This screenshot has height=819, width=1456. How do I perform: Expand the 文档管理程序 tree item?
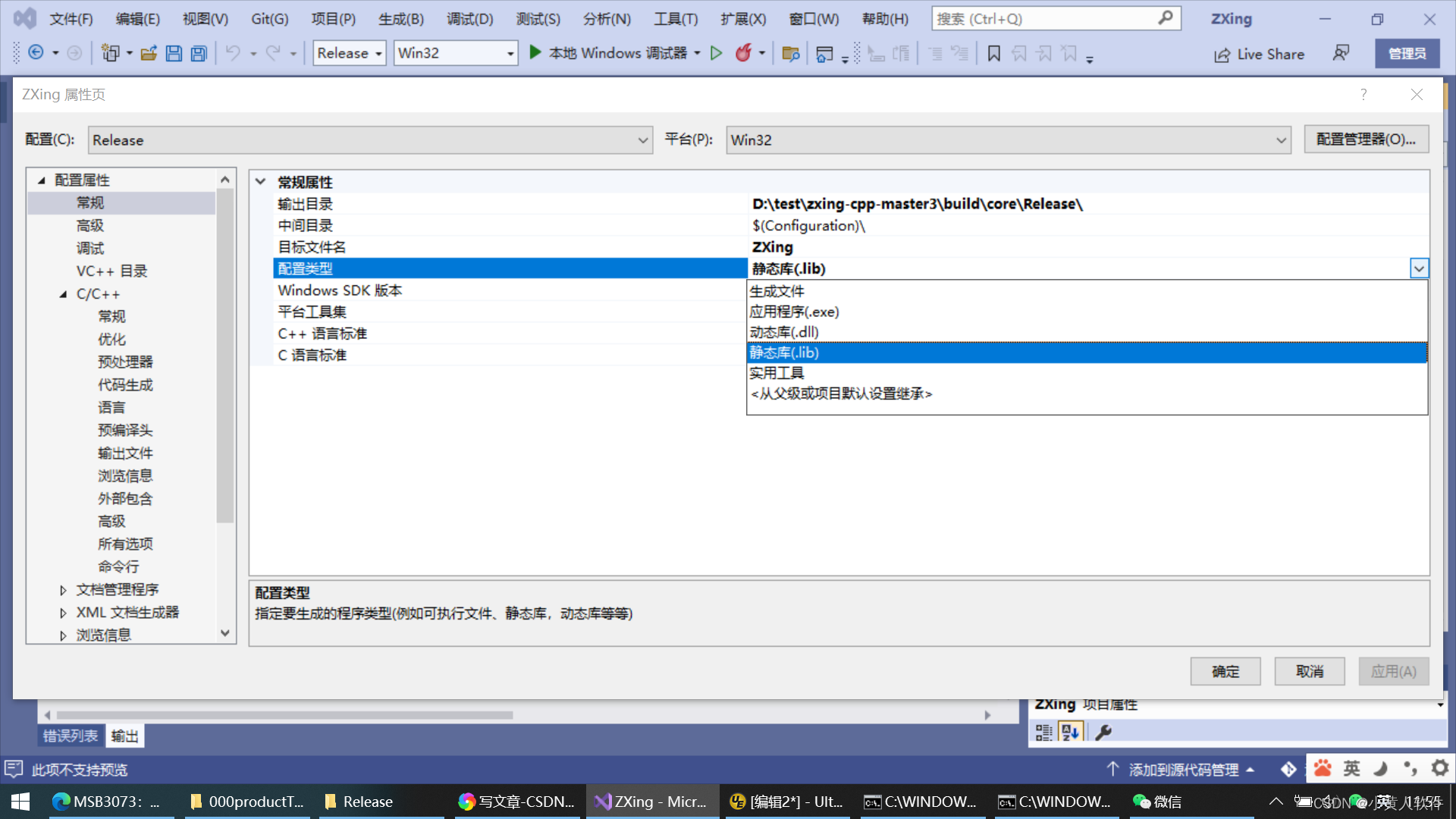(x=62, y=588)
